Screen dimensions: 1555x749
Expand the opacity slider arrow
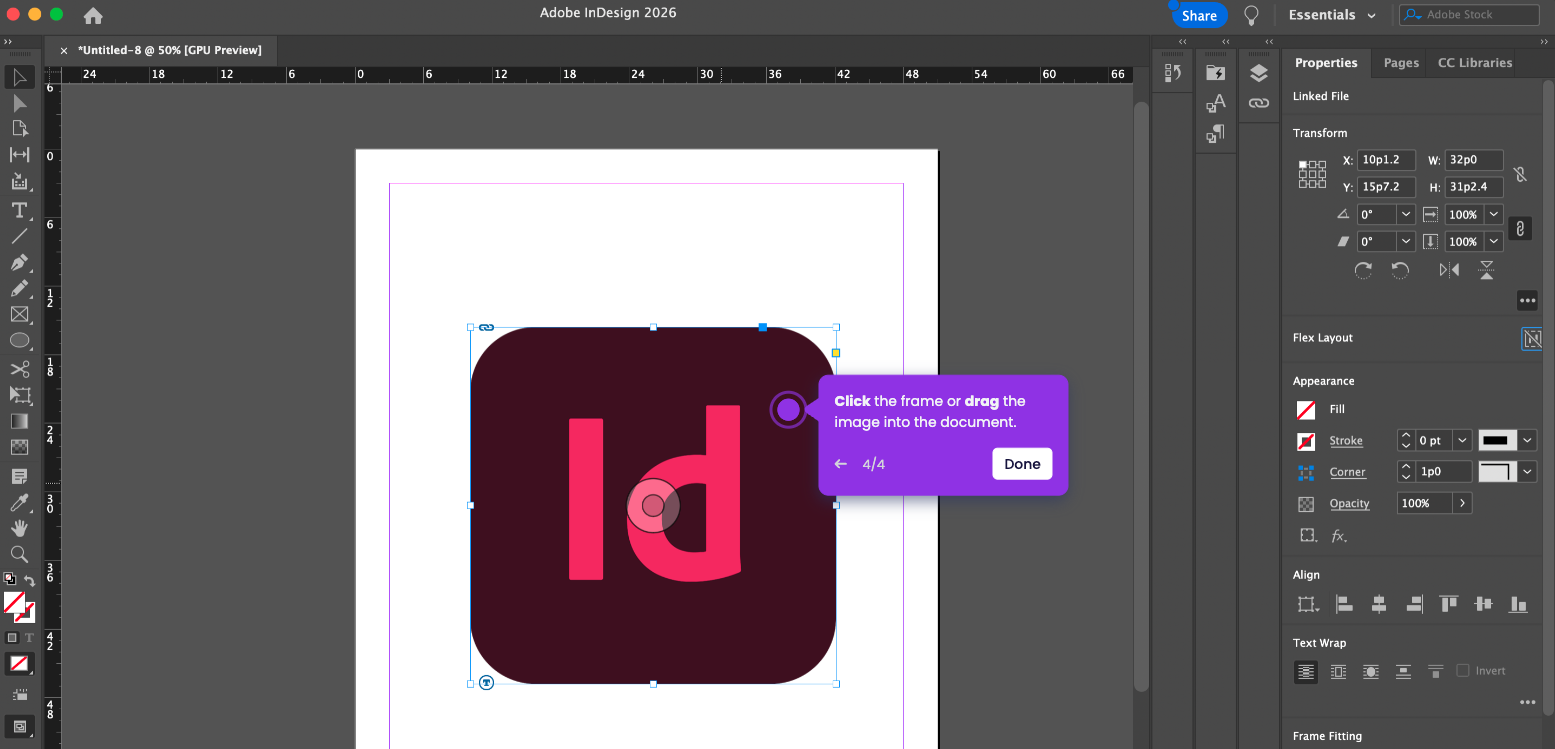[1462, 504]
